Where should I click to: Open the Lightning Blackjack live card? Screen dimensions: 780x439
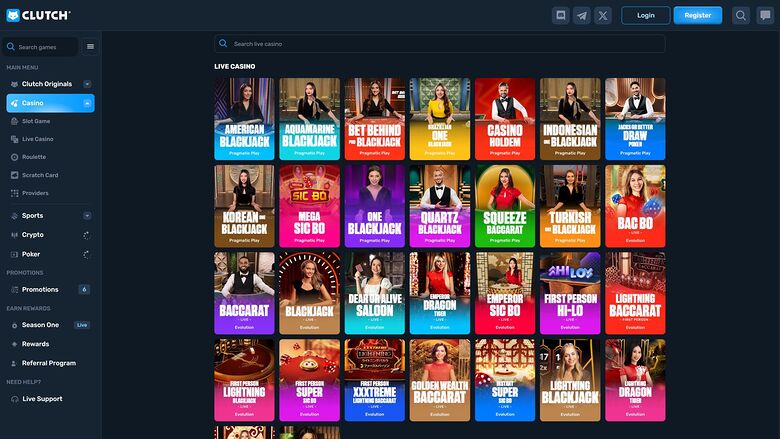570,380
